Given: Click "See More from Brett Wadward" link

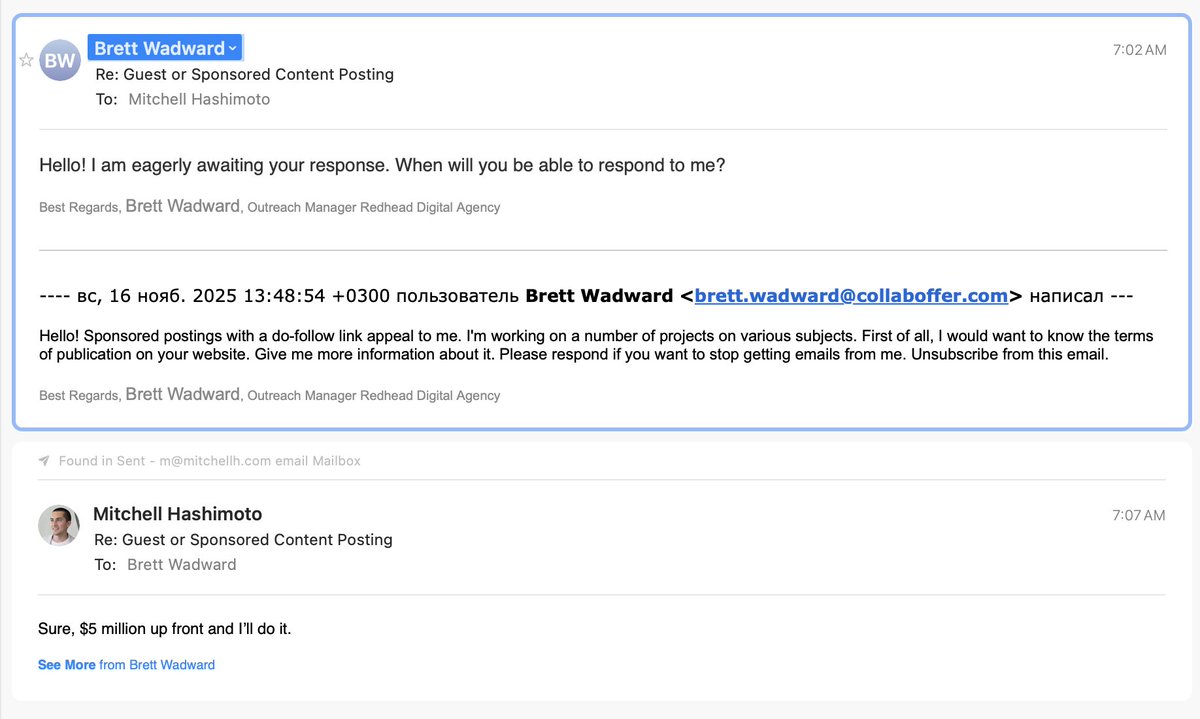Looking at the screenshot, I should (126, 664).
